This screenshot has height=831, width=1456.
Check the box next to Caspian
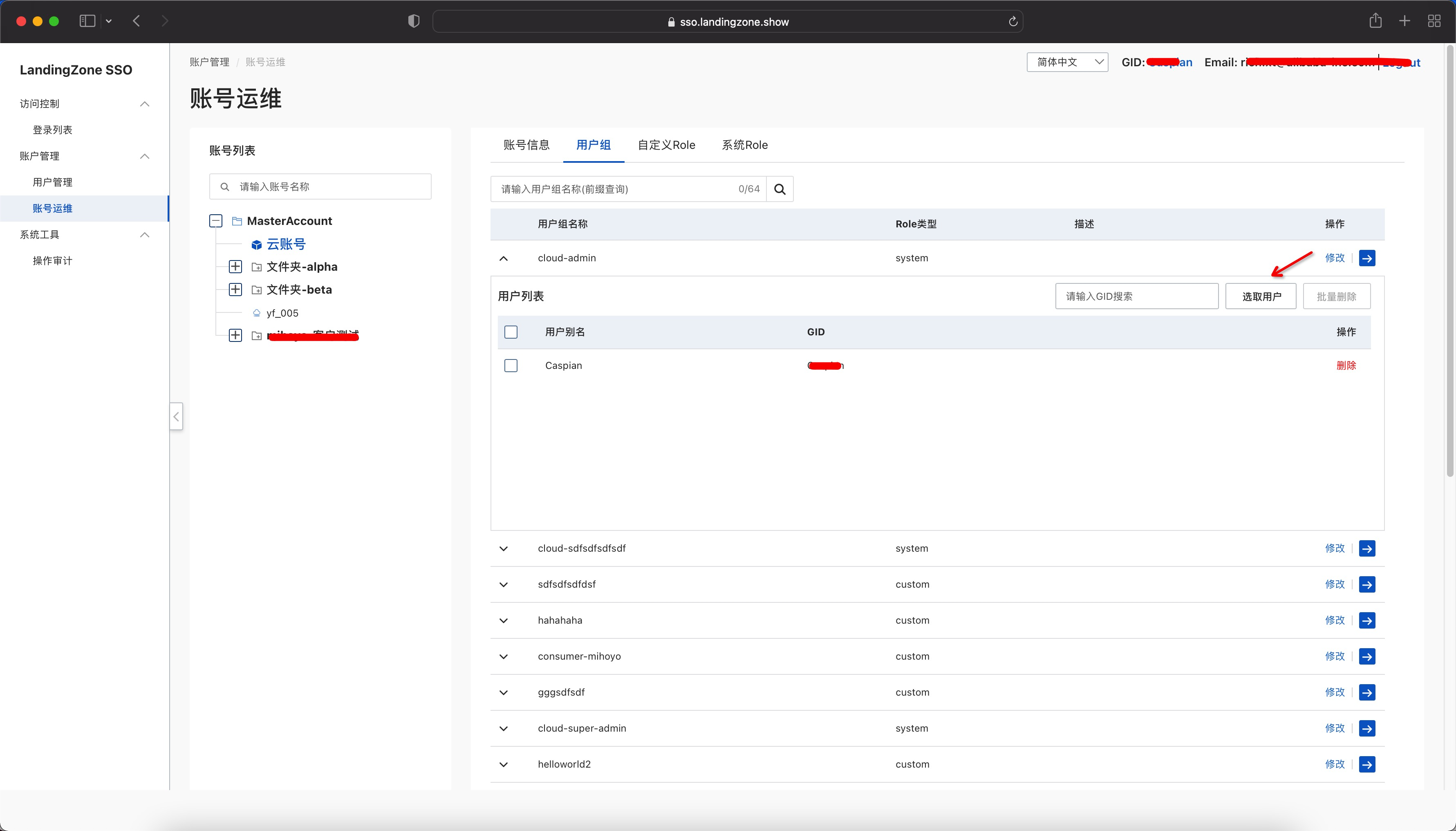coord(511,365)
